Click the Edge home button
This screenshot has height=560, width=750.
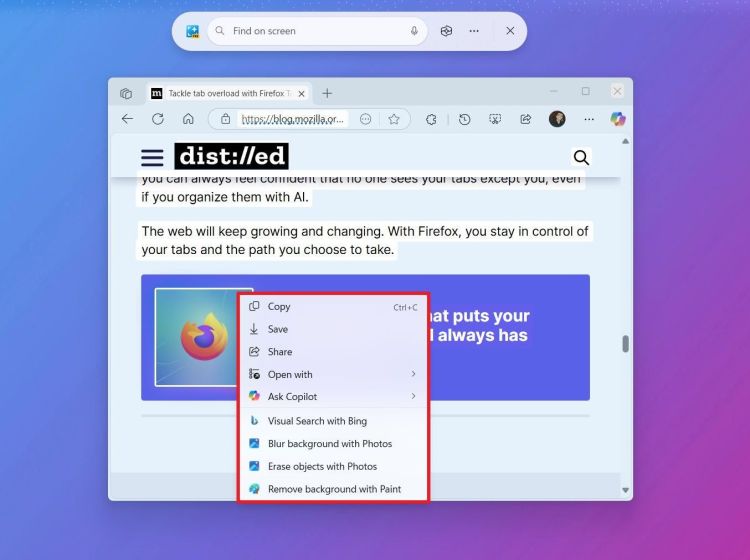[x=188, y=119]
